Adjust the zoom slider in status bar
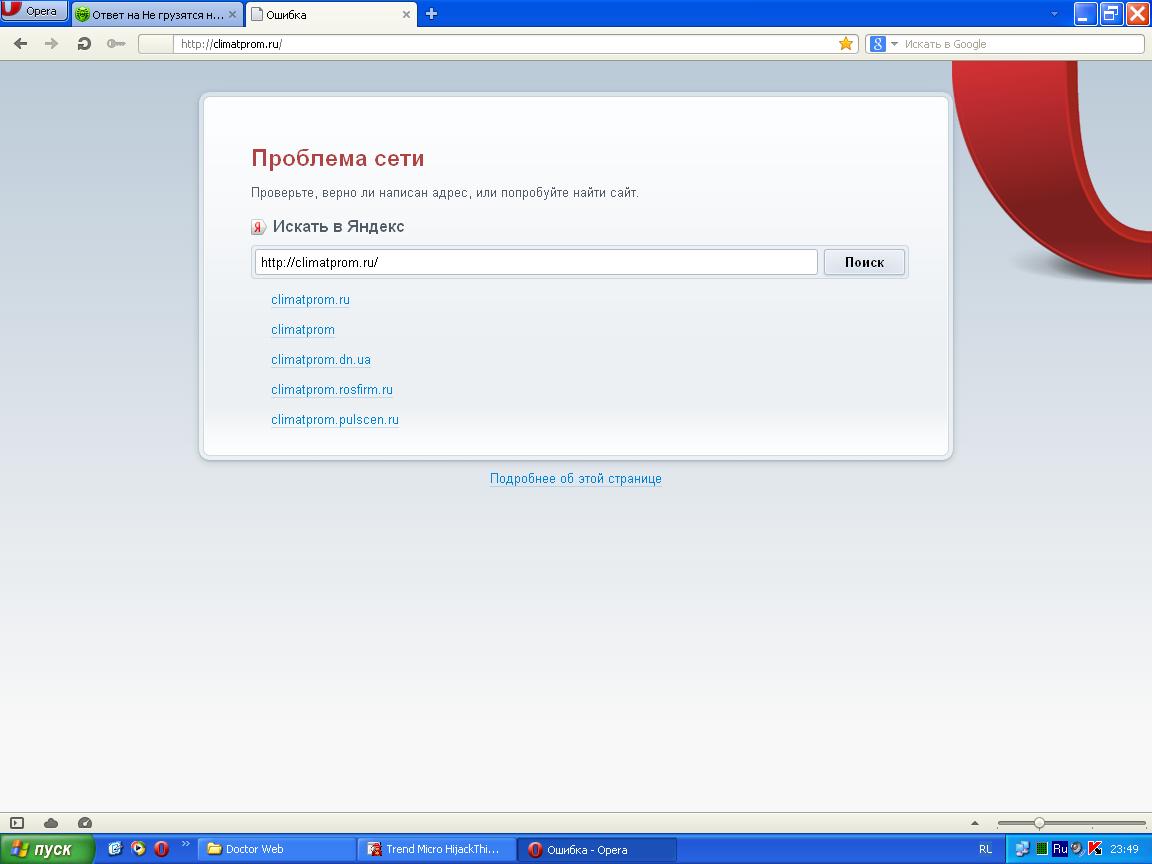This screenshot has height=864, width=1152. (x=1039, y=823)
